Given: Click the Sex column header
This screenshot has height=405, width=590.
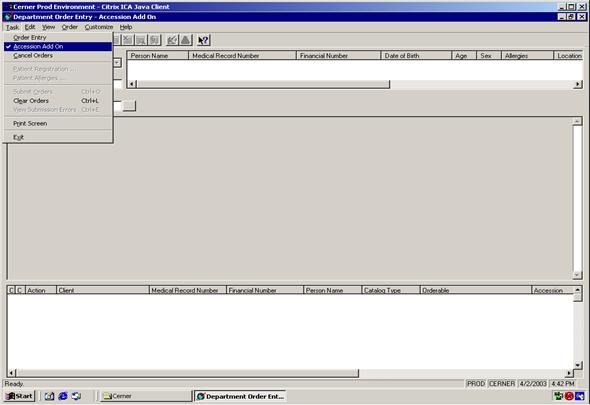Looking at the screenshot, I should 489,56.
